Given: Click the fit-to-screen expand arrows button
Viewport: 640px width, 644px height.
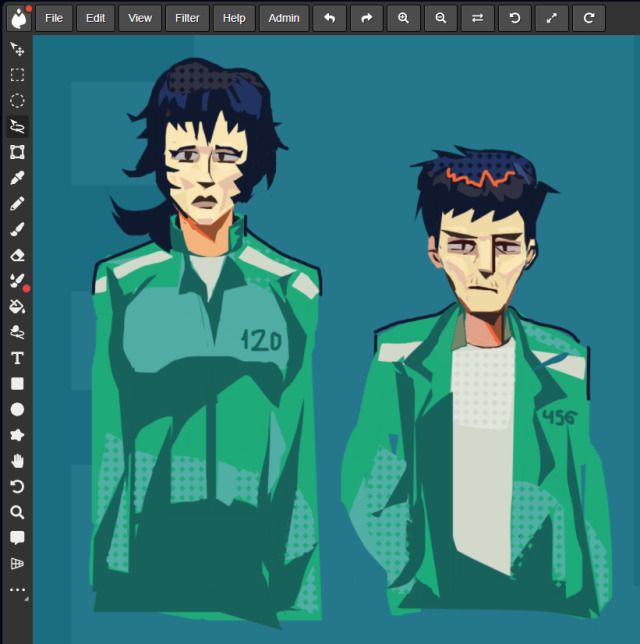Looking at the screenshot, I should 552,18.
